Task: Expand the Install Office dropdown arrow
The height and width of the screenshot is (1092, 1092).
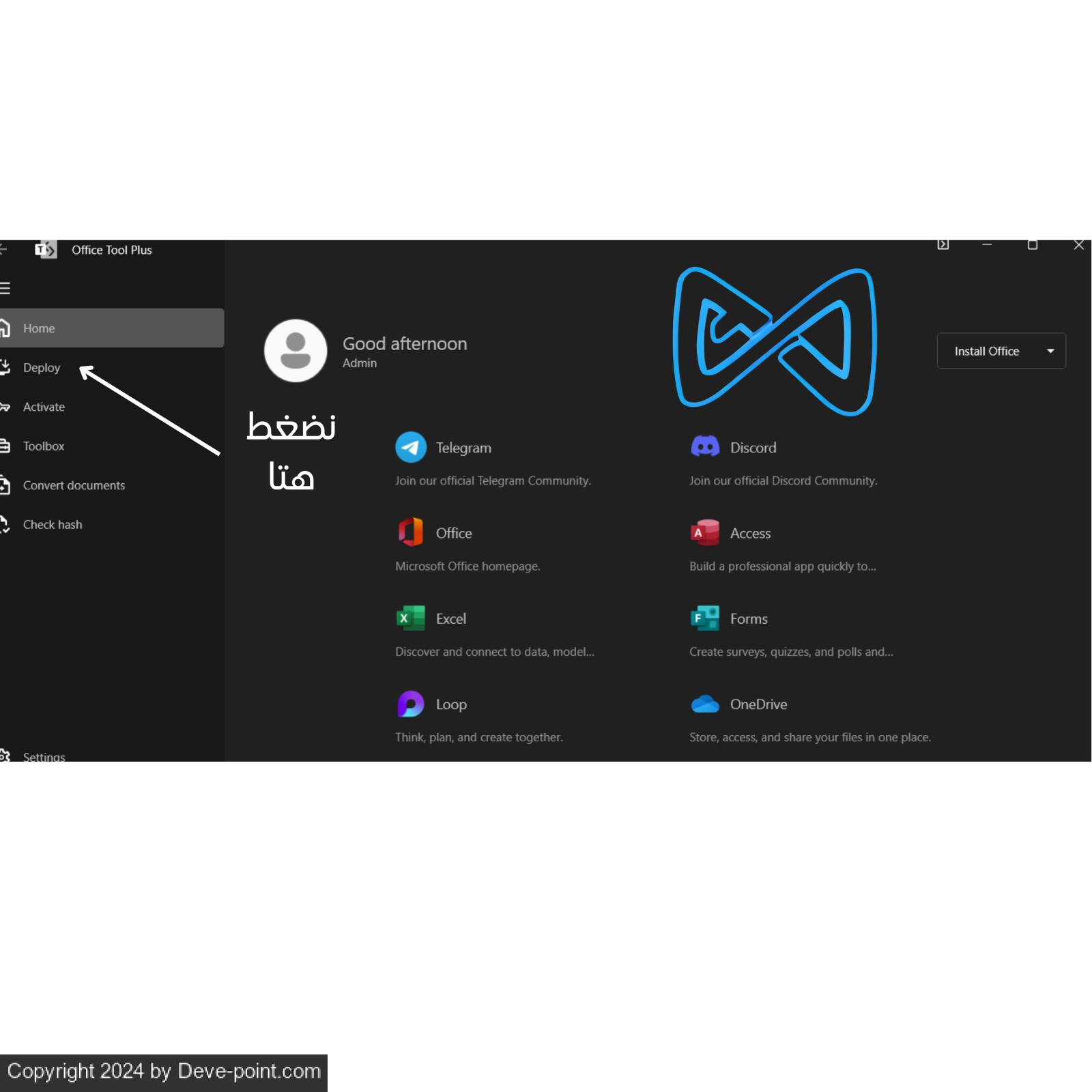Action: pos(1050,351)
